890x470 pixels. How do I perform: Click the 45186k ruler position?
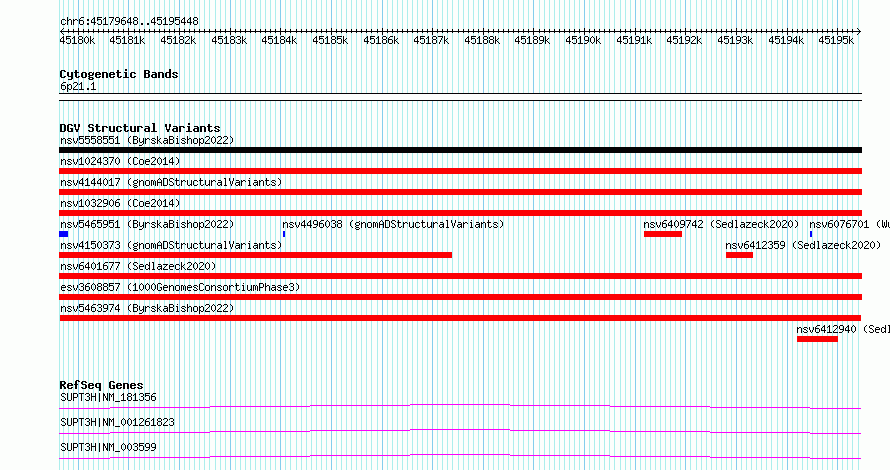click(x=381, y=40)
